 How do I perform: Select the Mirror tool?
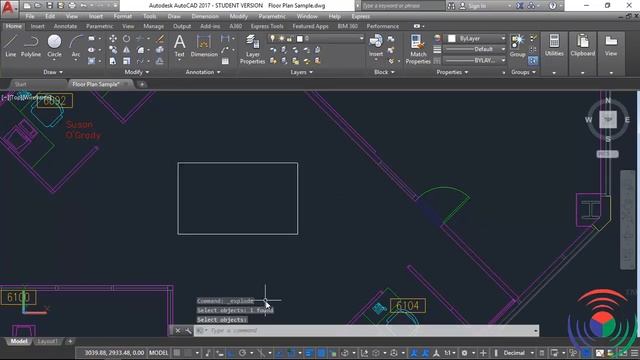pos(127,50)
